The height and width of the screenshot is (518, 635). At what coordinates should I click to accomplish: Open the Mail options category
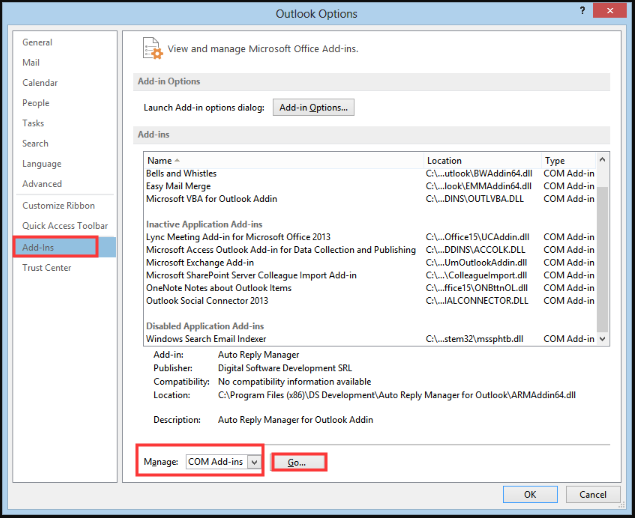(31, 62)
